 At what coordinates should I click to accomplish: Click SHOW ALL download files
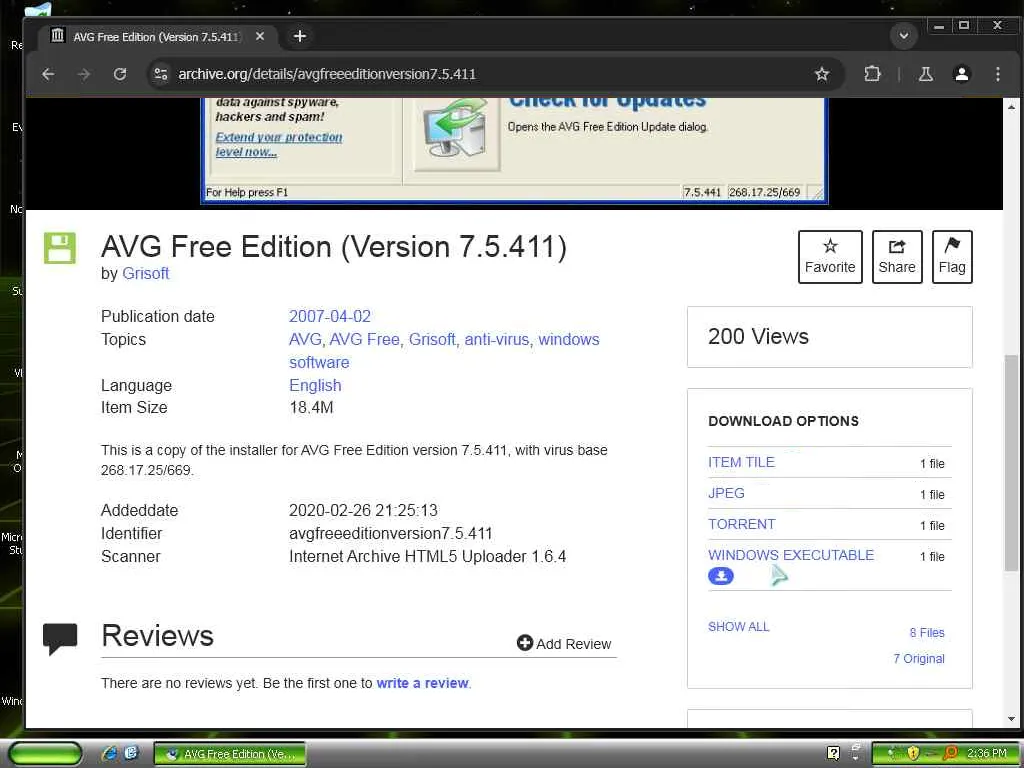(739, 626)
